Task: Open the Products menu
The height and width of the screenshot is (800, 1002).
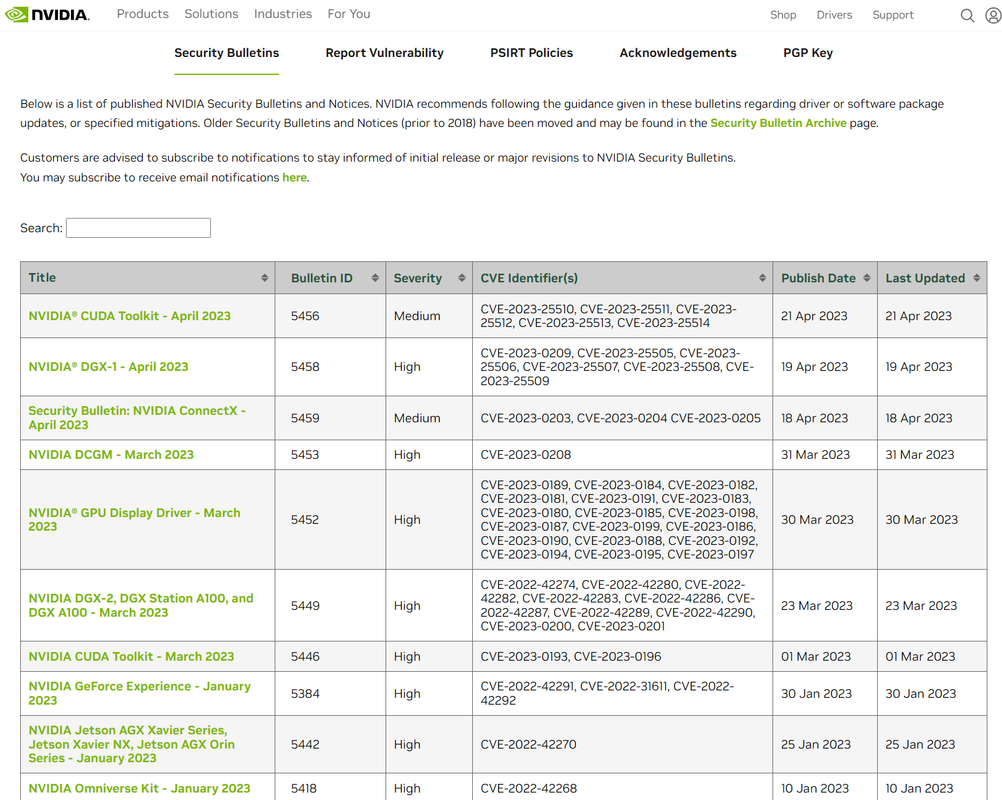Action: [143, 14]
